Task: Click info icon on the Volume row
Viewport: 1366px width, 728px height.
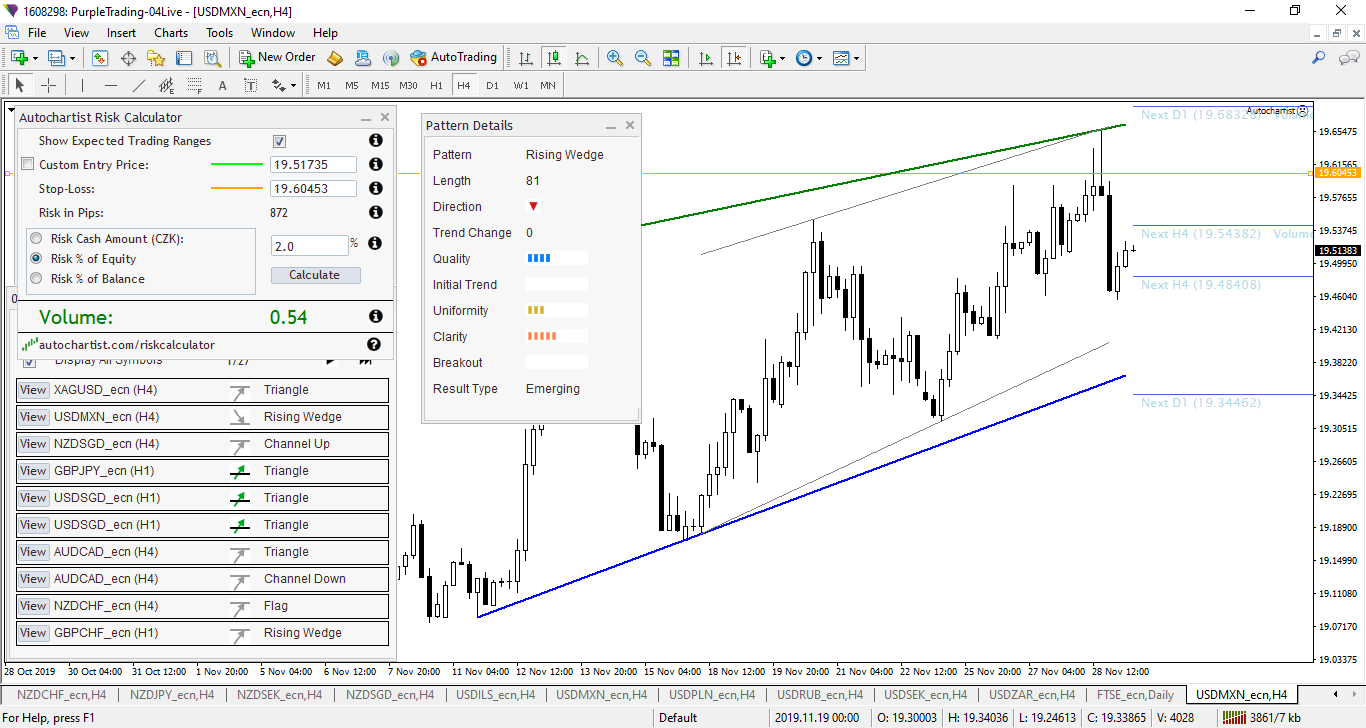Action: tap(376, 316)
